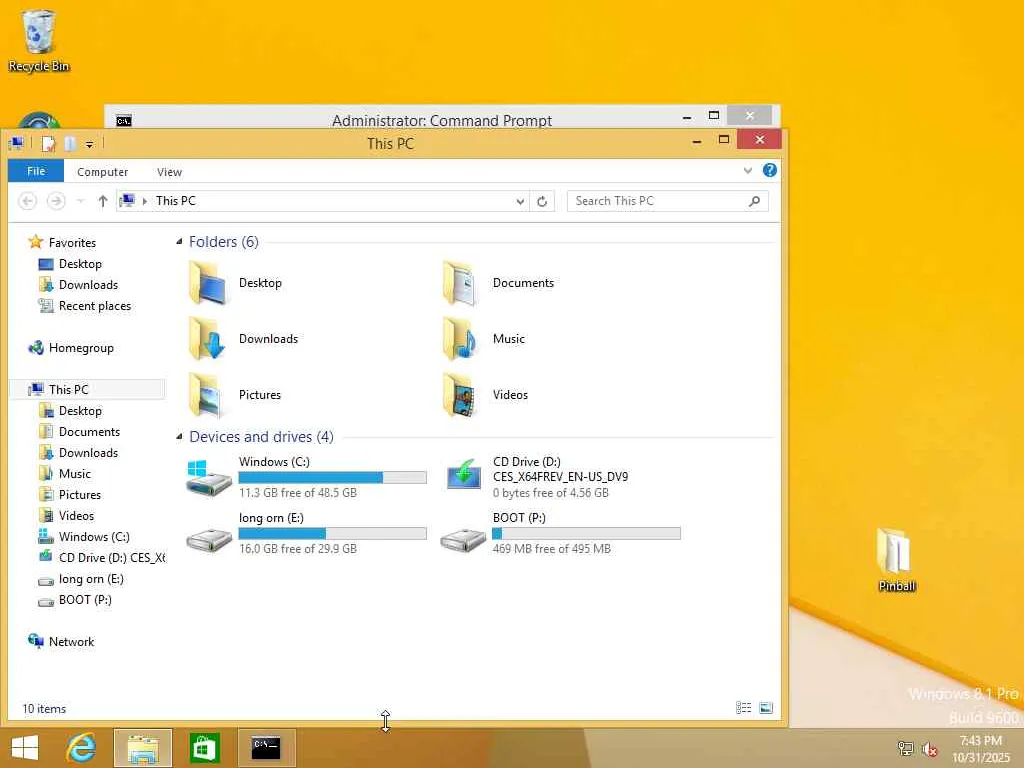
Task: Open the Computer ribbon tab
Action: [x=103, y=172]
